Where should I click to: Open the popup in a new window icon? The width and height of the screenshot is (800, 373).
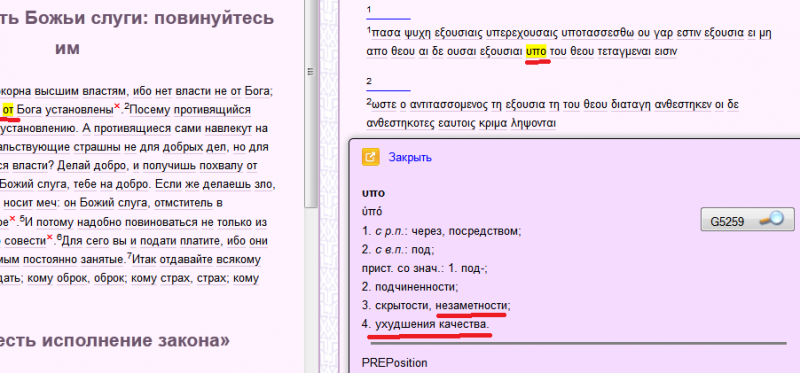click(x=370, y=157)
